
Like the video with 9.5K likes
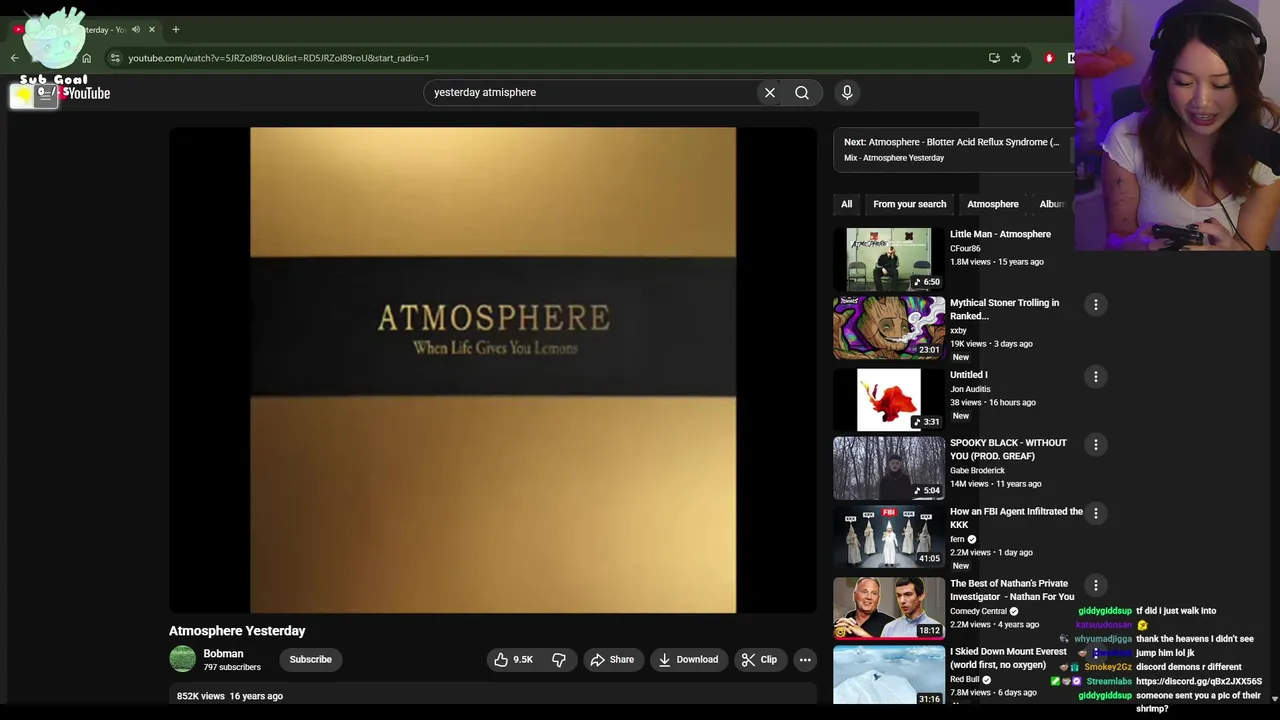[514, 659]
